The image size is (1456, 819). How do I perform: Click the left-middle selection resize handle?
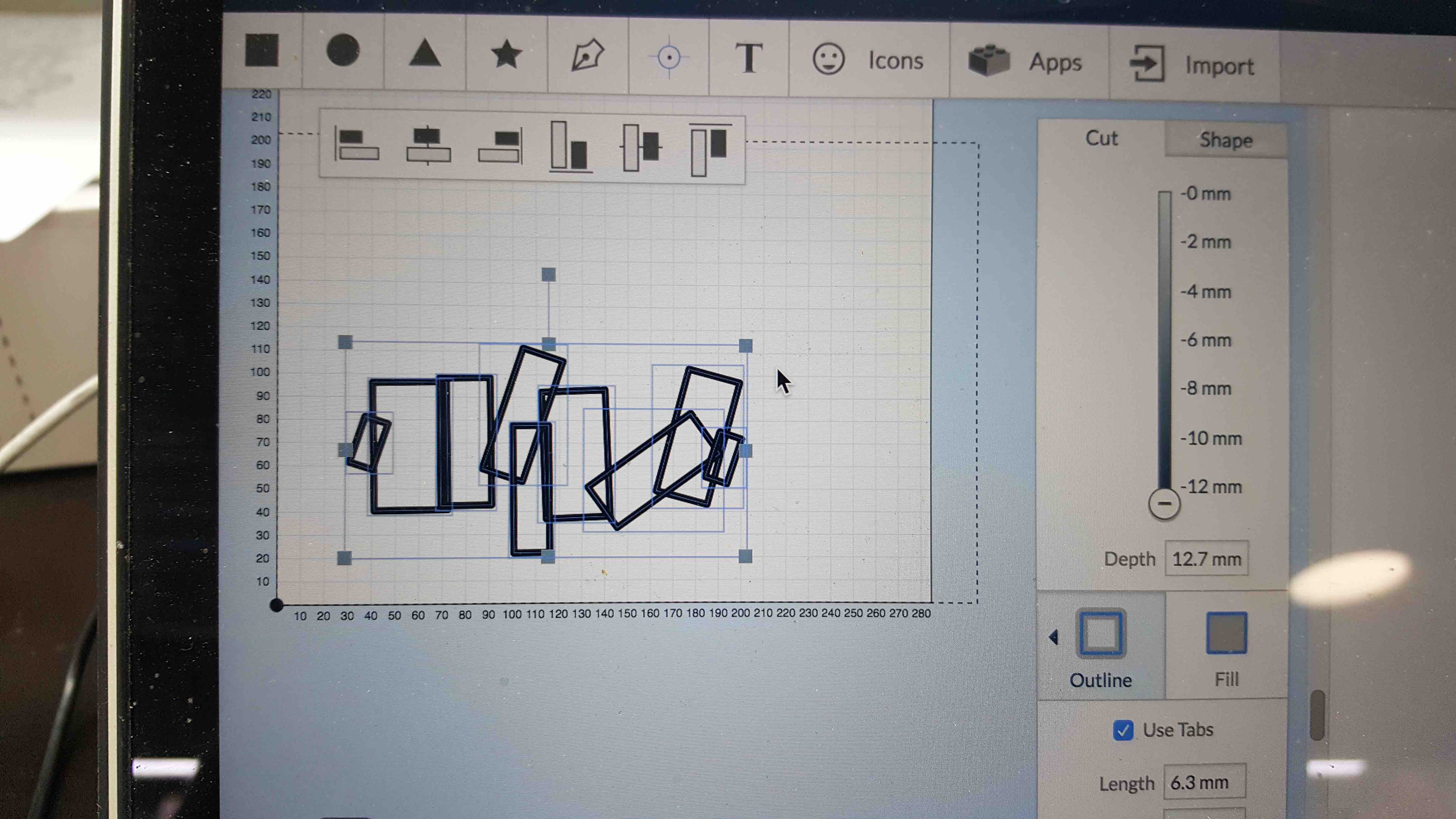point(345,450)
